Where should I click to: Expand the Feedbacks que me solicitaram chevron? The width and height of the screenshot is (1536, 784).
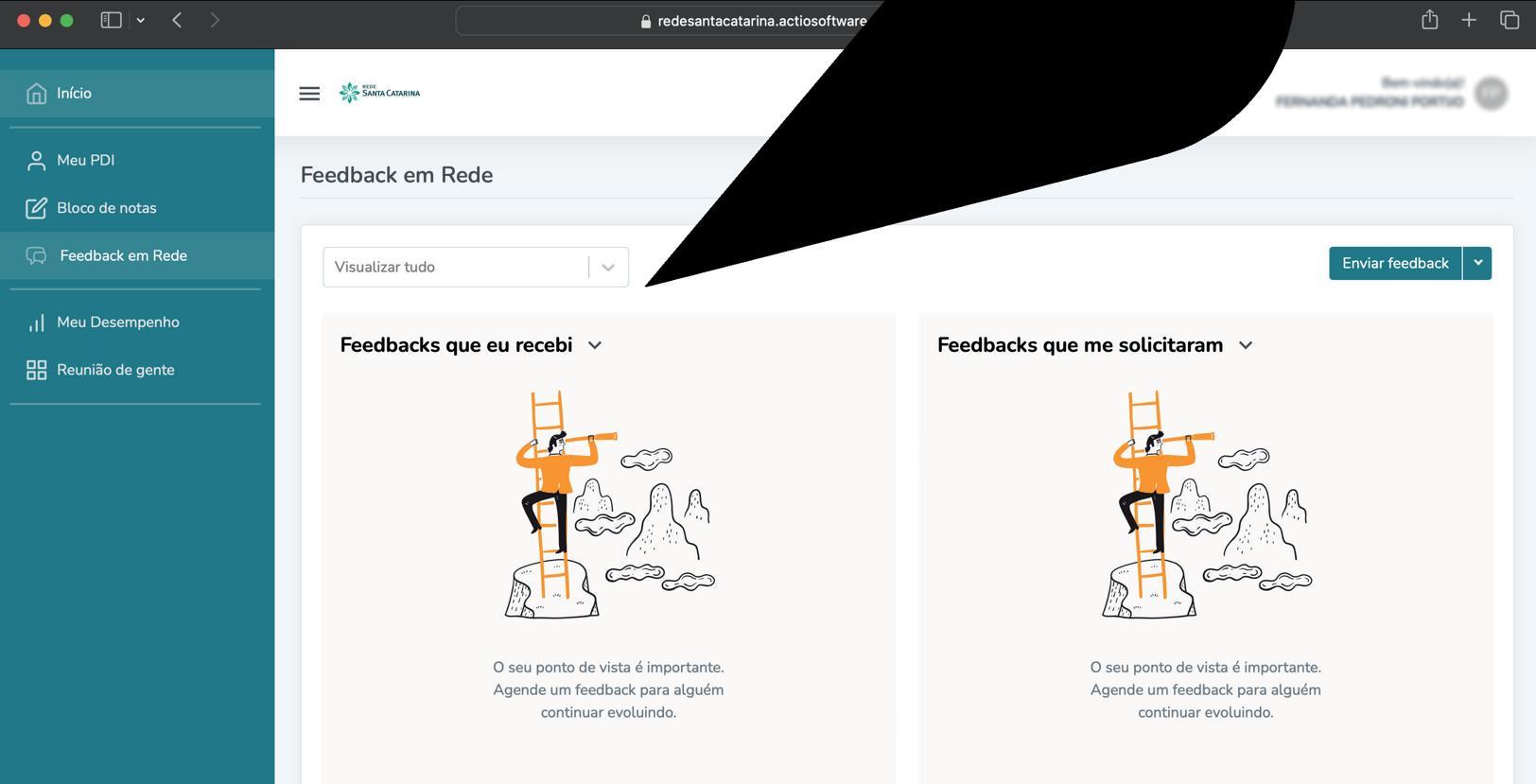(1246, 345)
